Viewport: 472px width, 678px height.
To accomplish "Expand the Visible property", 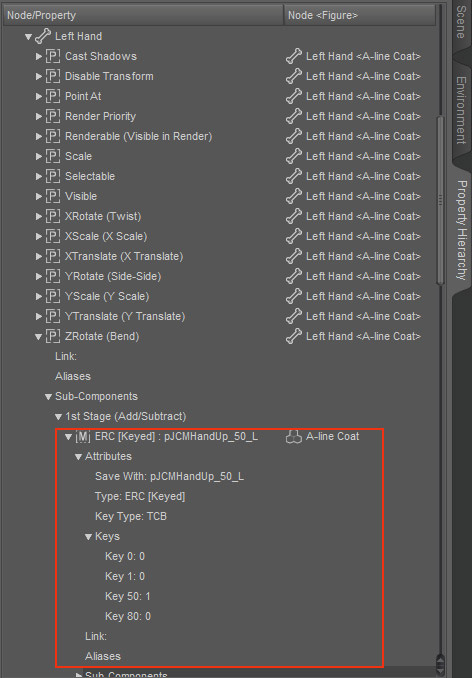I will (x=39, y=196).
